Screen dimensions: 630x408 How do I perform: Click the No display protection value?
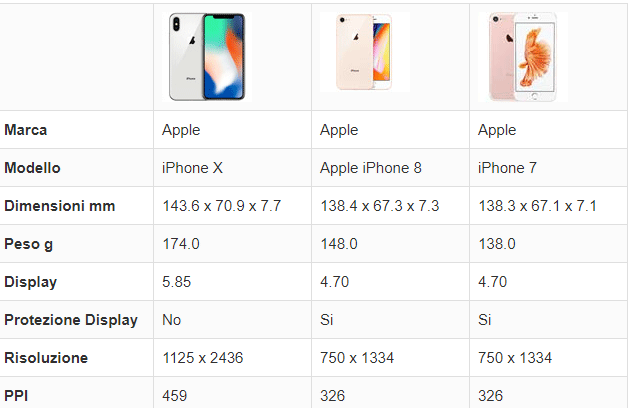pos(171,320)
